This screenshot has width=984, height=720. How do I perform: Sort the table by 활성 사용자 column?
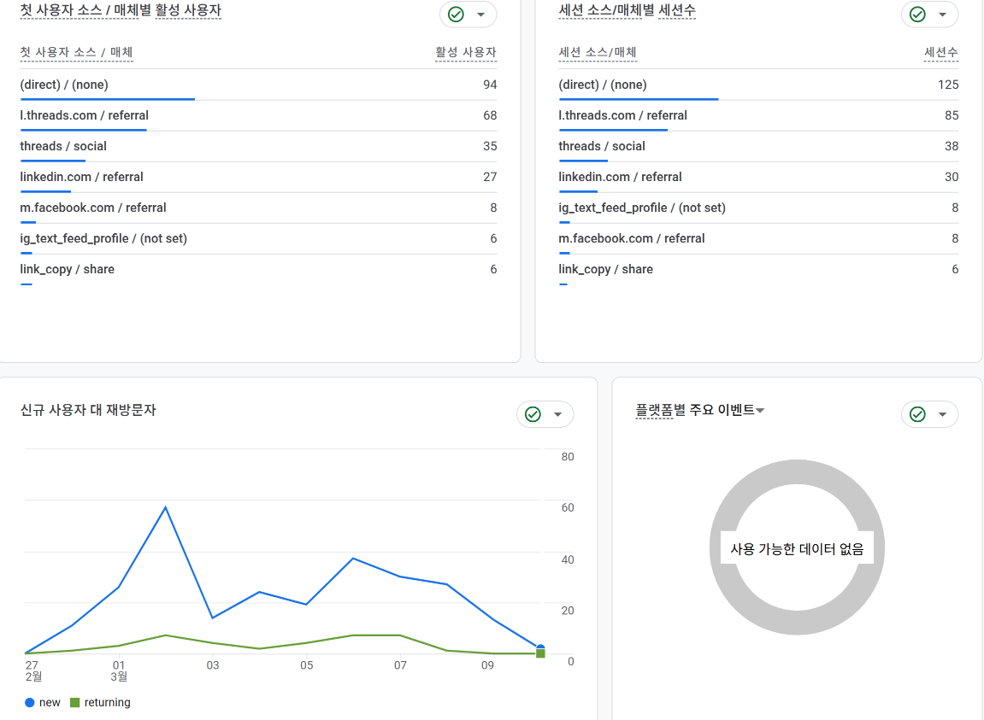[465, 51]
